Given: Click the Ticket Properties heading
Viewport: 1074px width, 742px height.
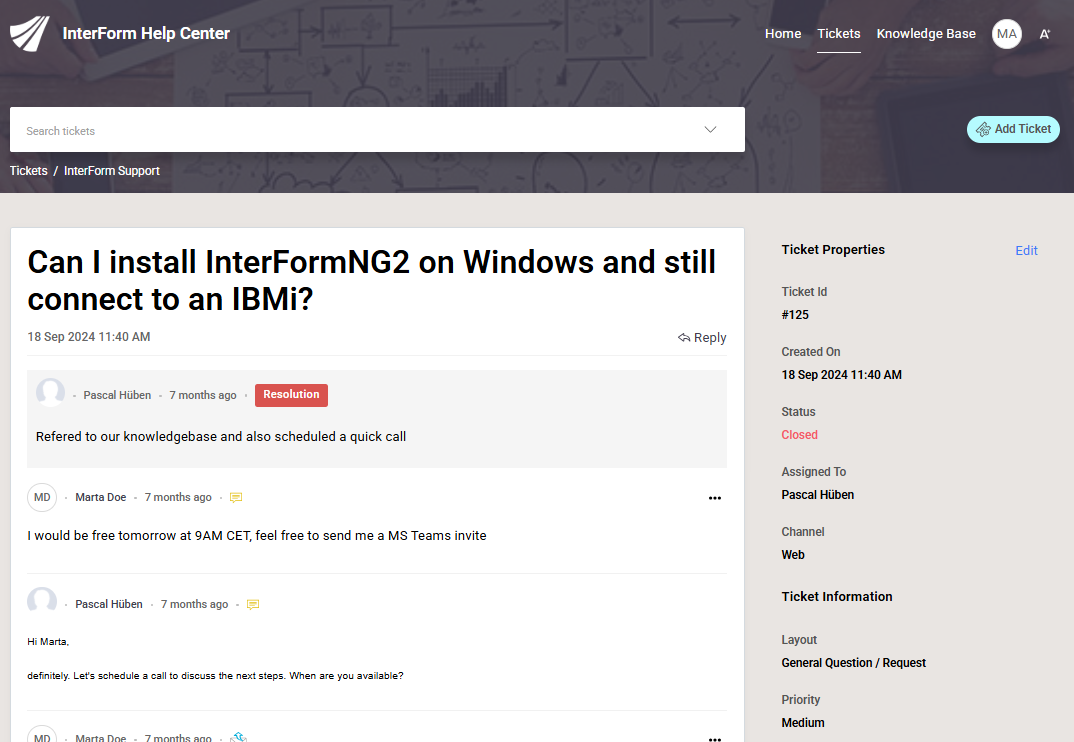Looking at the screenshot, I should pos(833,249).
